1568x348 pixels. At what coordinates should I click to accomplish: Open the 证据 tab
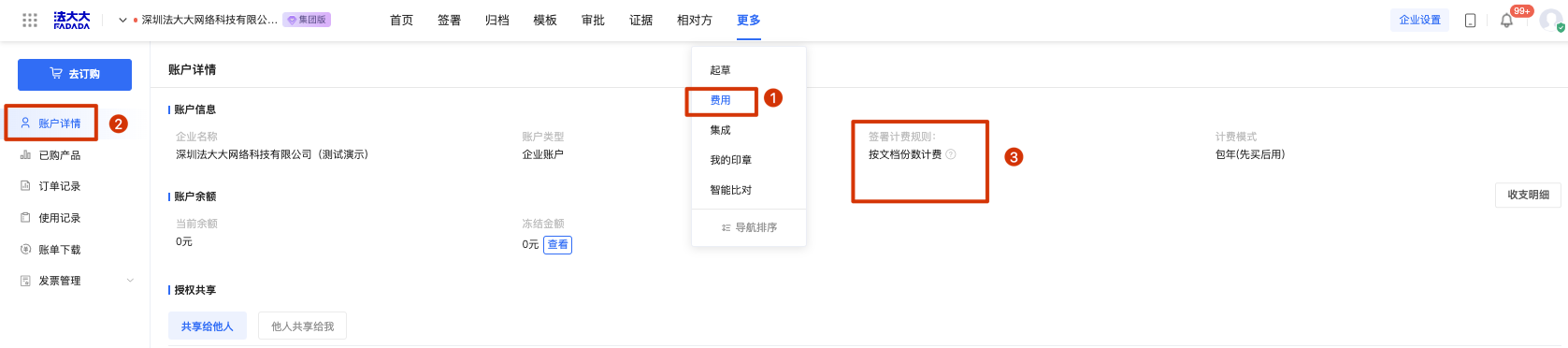point(640,20)
